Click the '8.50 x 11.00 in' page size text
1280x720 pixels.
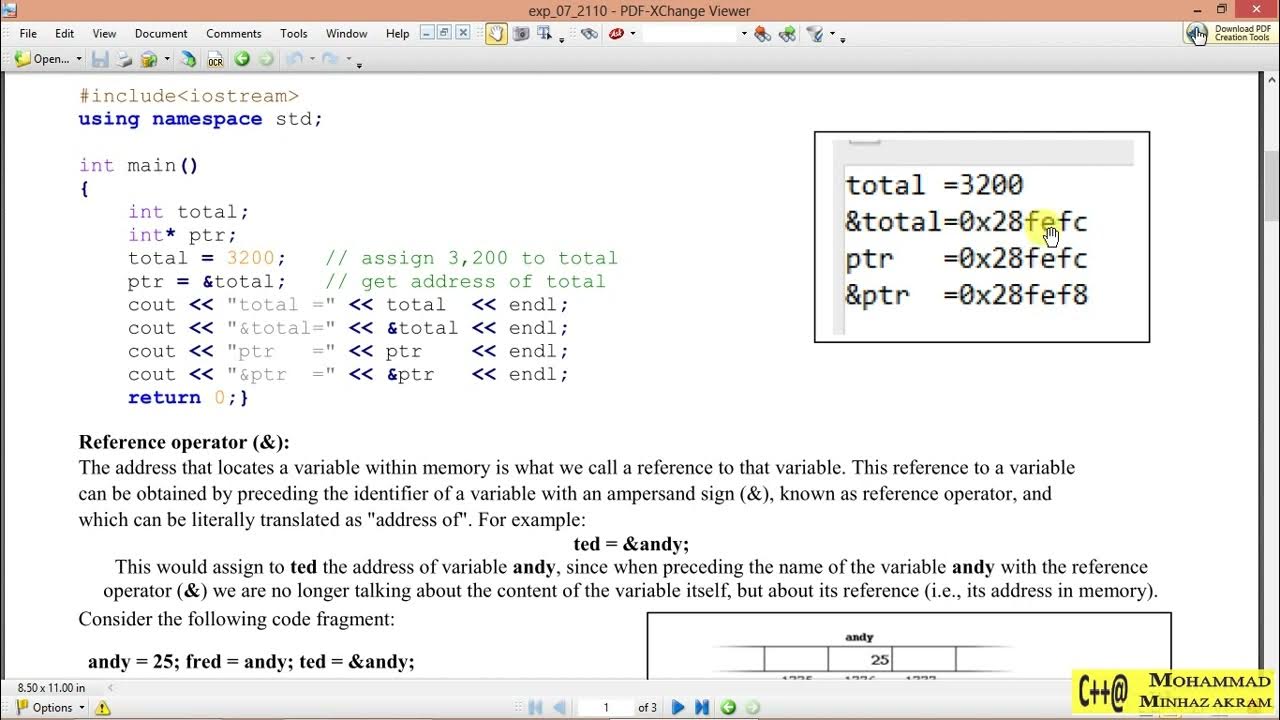point(51,688)
